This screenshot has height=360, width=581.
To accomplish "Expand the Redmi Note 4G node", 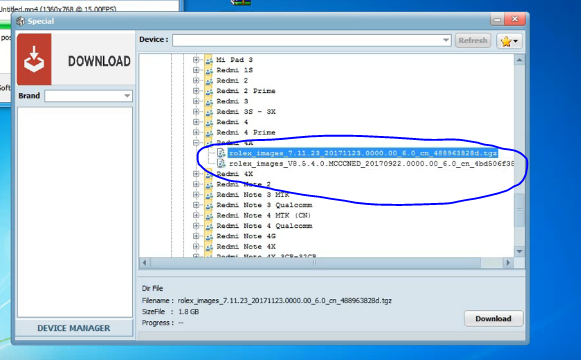I will click(x=196, y=236).
